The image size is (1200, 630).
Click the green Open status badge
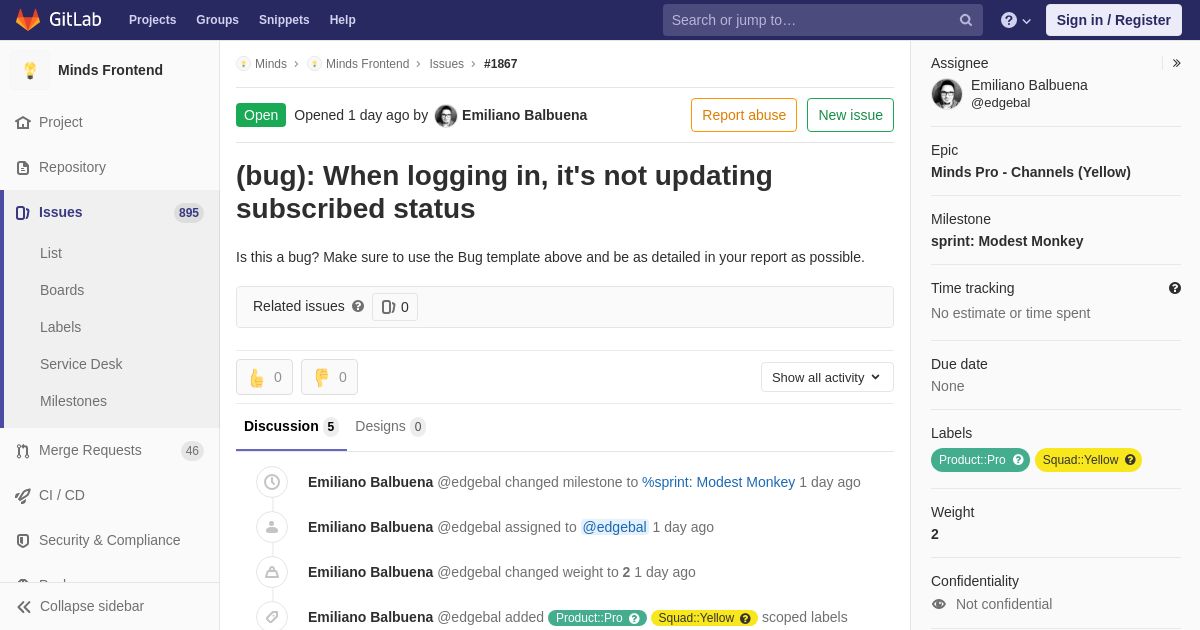point(261,115)
